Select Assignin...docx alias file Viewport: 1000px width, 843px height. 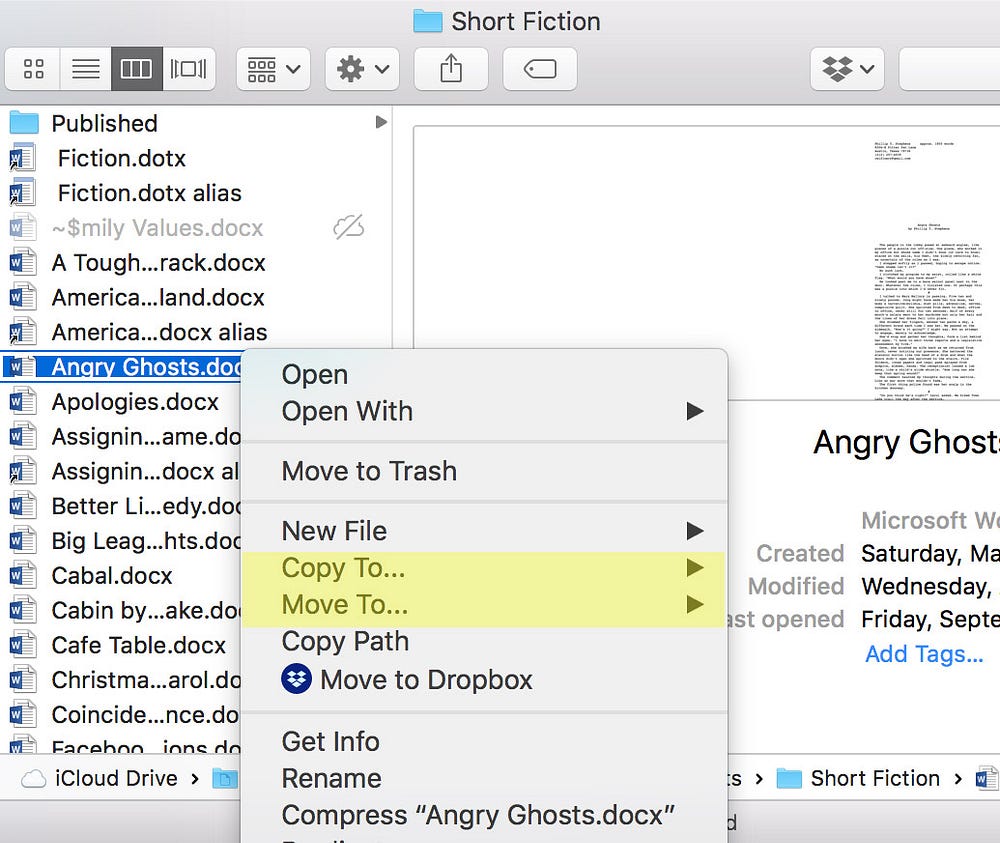pyautogui.click(x=122, y=471)
